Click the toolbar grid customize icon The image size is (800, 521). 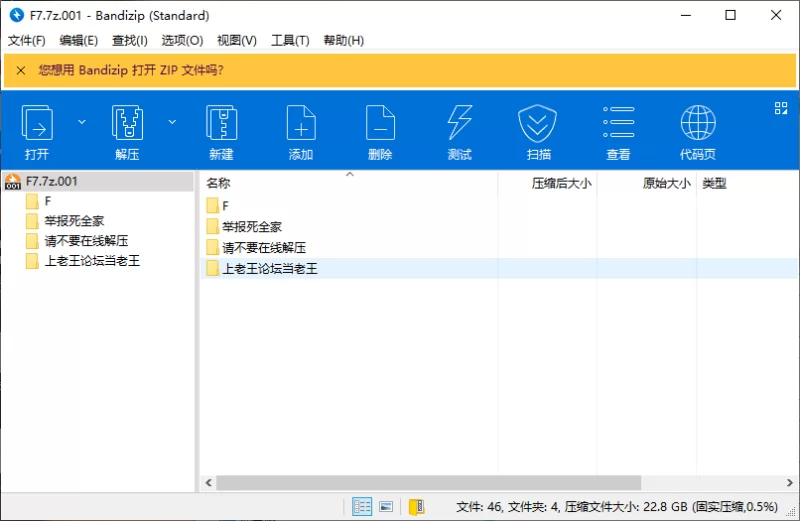(x=781, y=108)
